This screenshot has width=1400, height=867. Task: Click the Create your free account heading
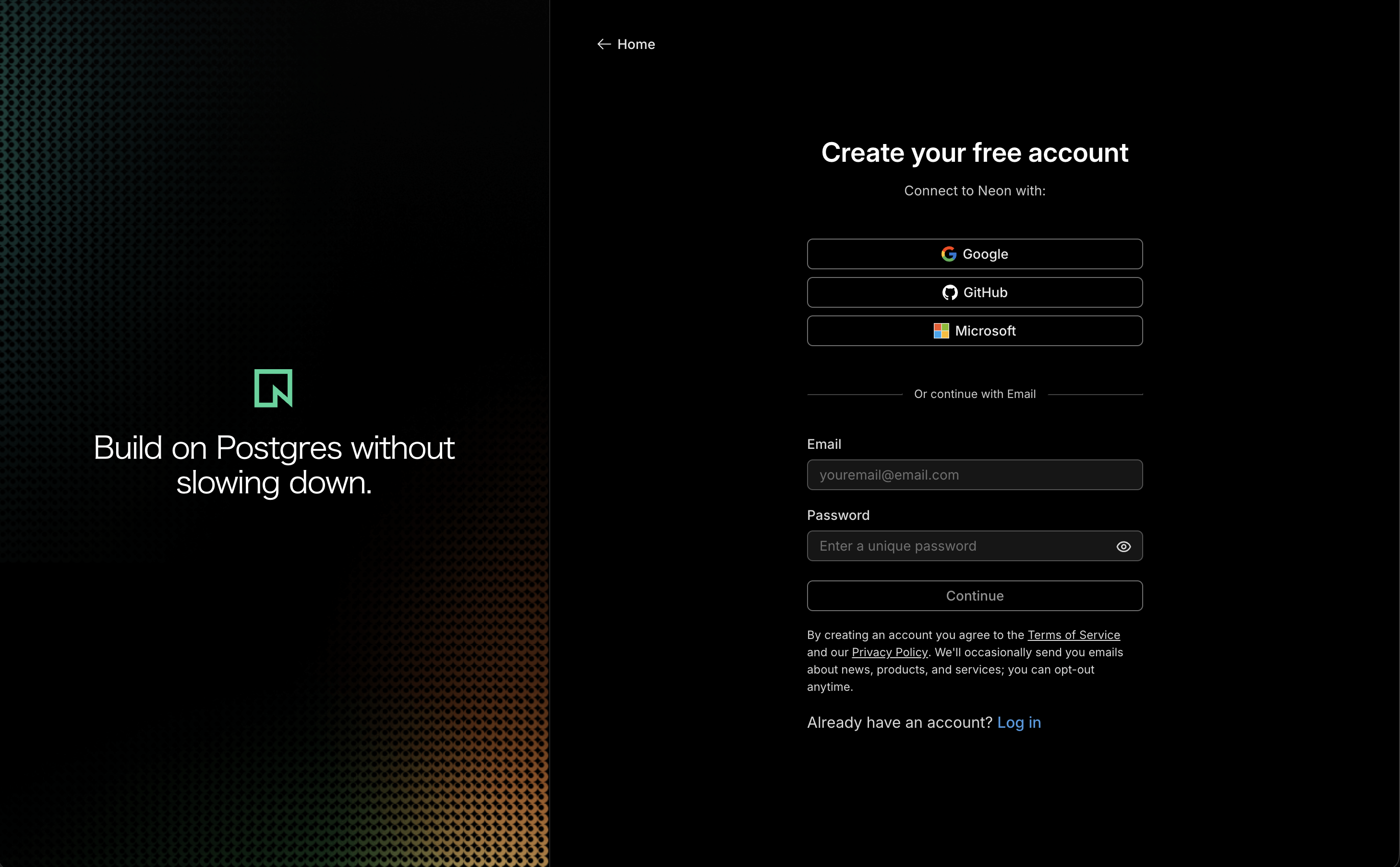click(975, 153)
